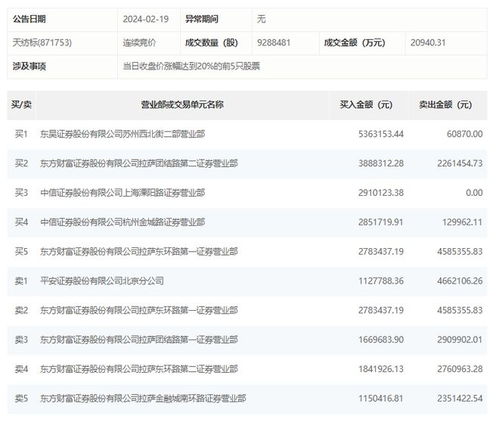Click the 异常期间 label
This screenshot has height=425, width=499.
pos(202,19)
